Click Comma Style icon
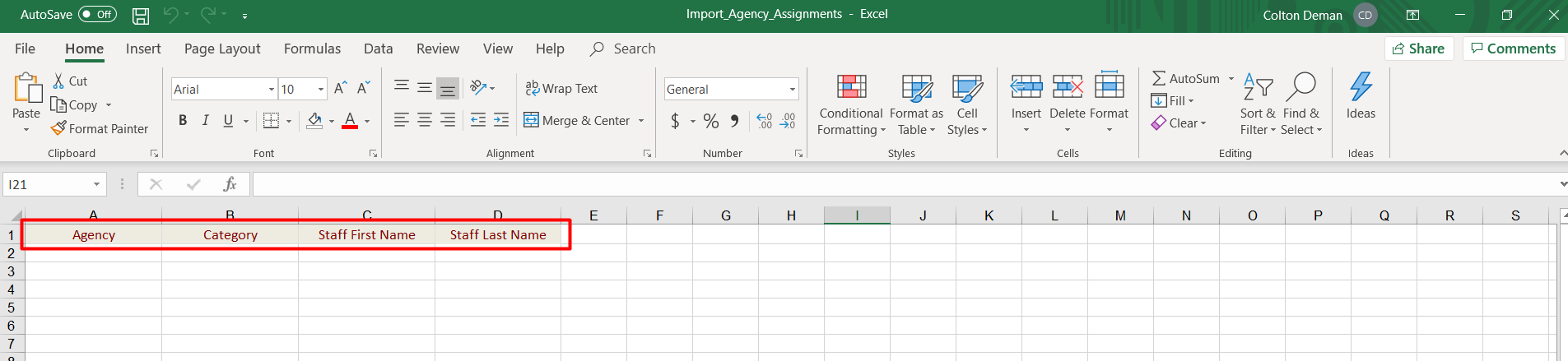The width and height of the screenshot is (1568, 361). 734,121
